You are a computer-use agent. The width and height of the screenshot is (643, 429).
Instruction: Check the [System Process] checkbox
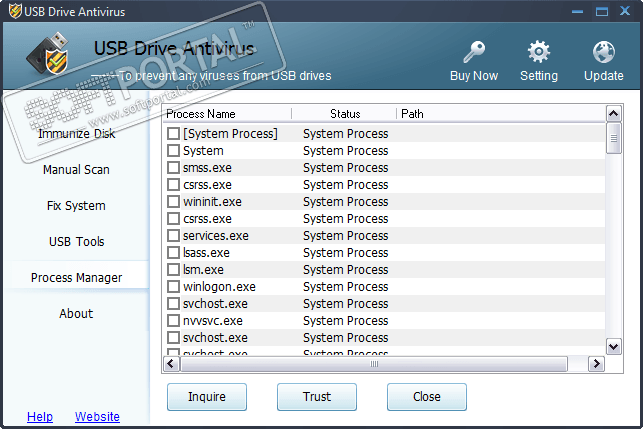click(x=173, y=133)
